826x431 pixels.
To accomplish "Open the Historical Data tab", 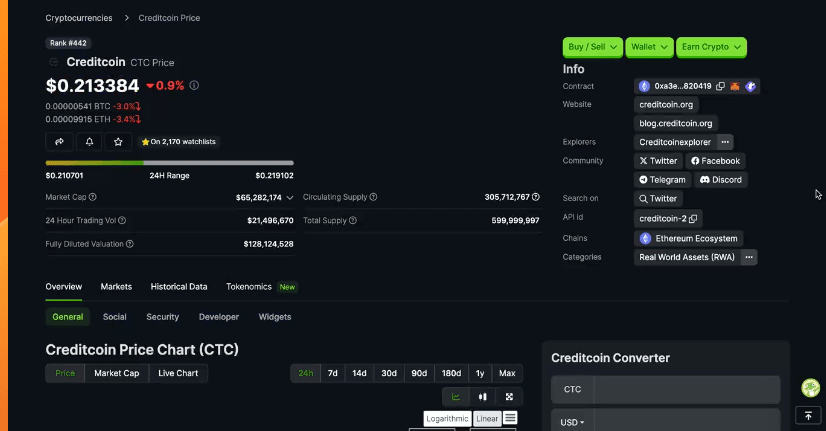I will [x=179, y=287].
